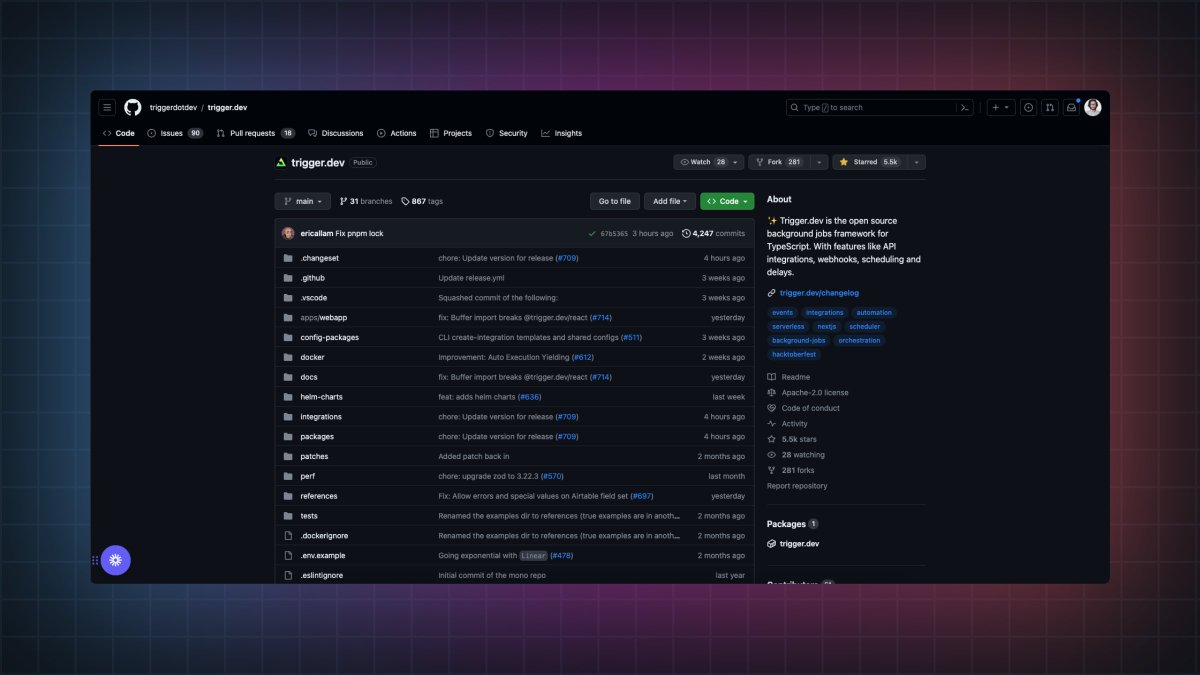Open the floating purple gear widget
This screenshot has width=1200, height=675.
(x=116, y=560)
